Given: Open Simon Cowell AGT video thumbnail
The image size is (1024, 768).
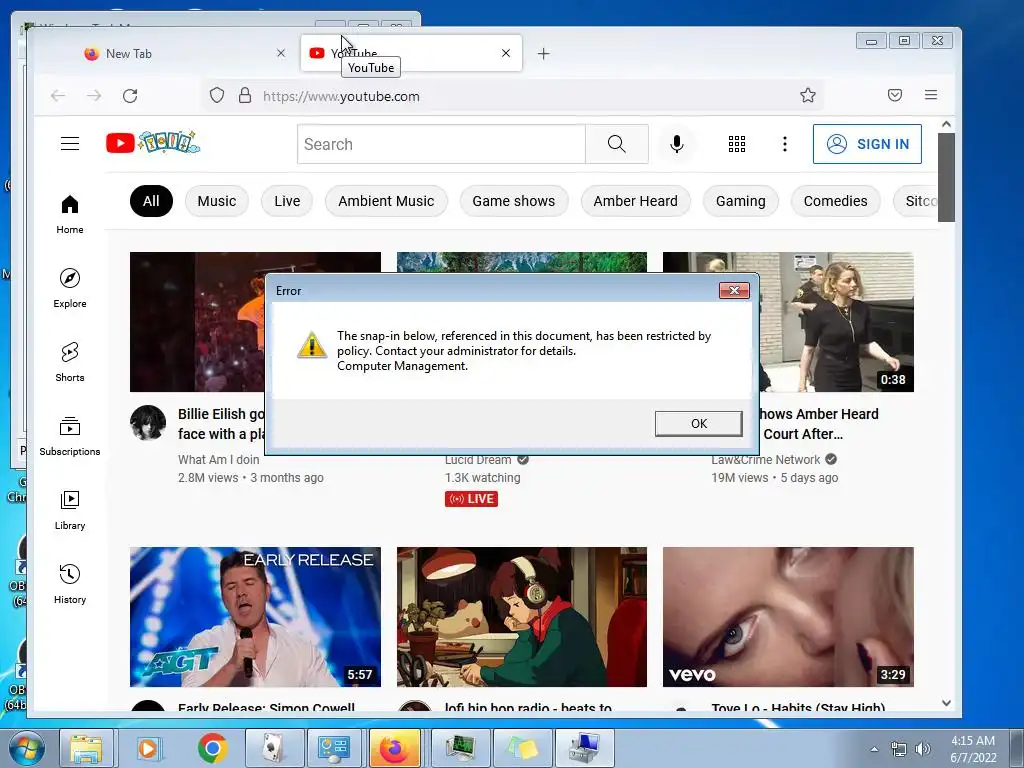Looking at the screenshot, I should 255,617.
